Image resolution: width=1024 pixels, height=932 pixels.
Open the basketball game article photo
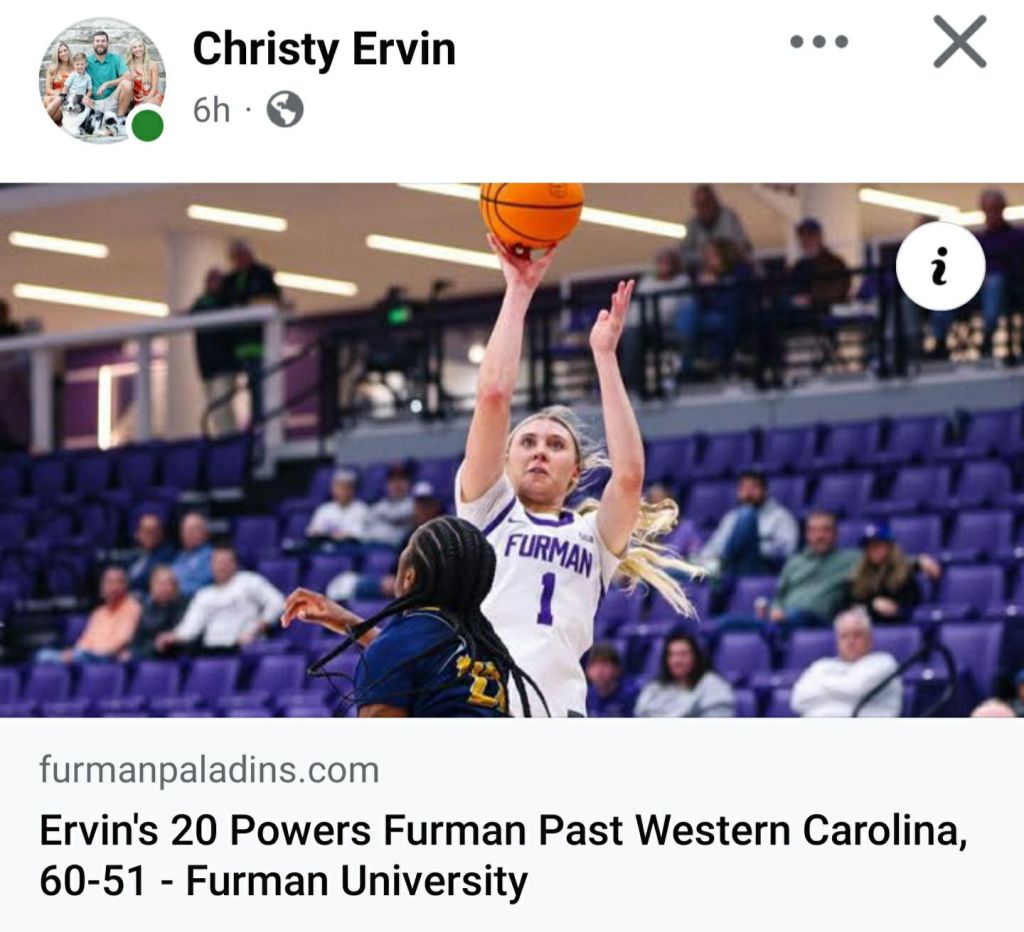coord(512,450)
